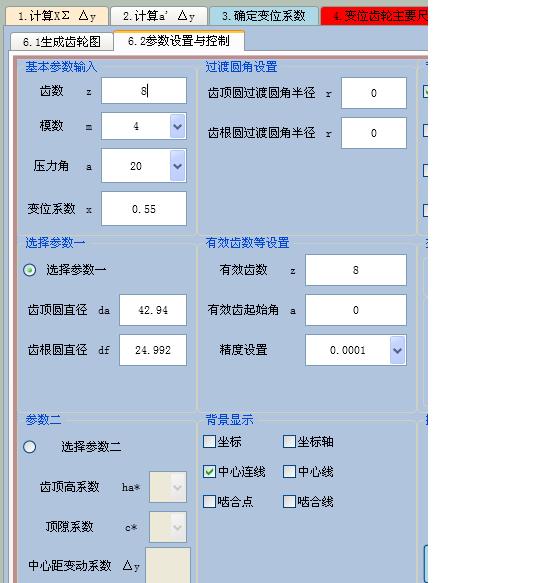The image size is (540, 583).
Task: Toggle the 啮合线 checkbox
Action: 289,501
